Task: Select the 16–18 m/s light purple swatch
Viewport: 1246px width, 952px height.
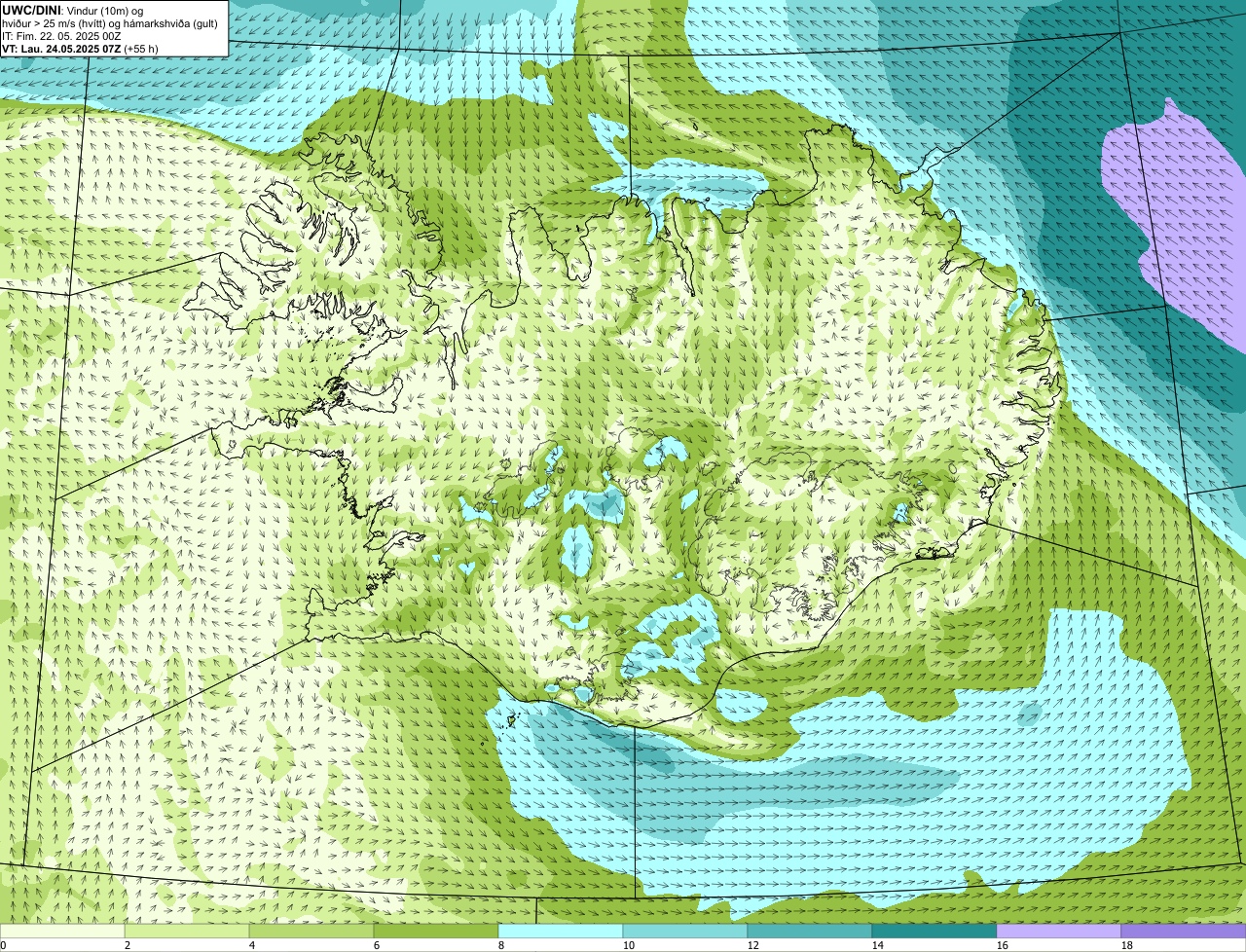Action: click(x=1059, y=931)
